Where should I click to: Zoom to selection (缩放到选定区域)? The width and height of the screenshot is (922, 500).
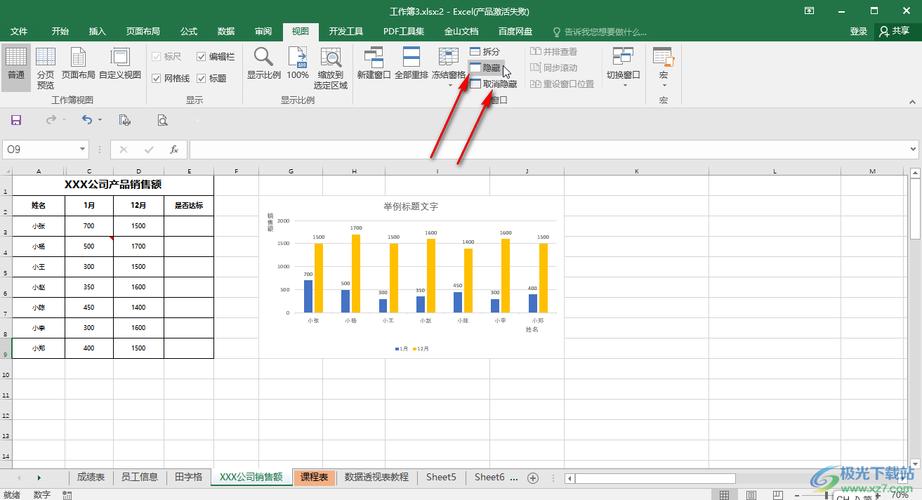pos(330,68)
